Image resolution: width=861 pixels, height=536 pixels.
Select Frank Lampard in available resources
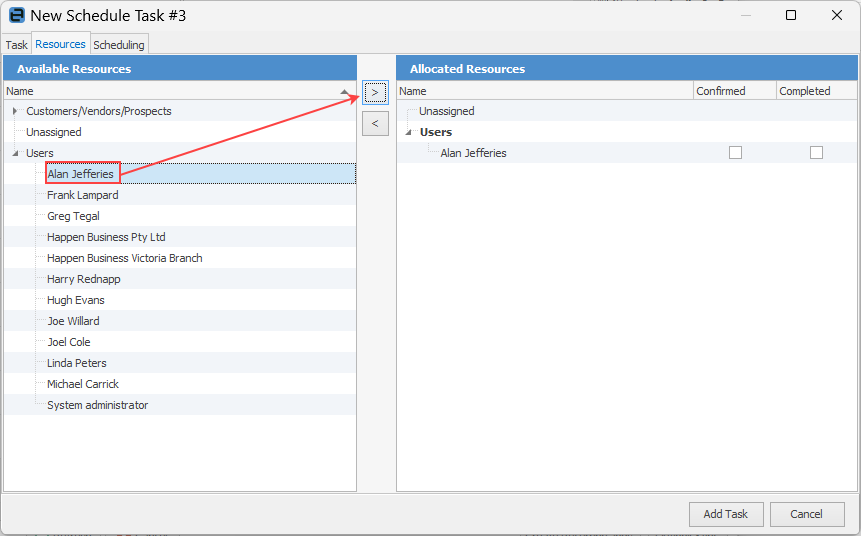point(82,195)
